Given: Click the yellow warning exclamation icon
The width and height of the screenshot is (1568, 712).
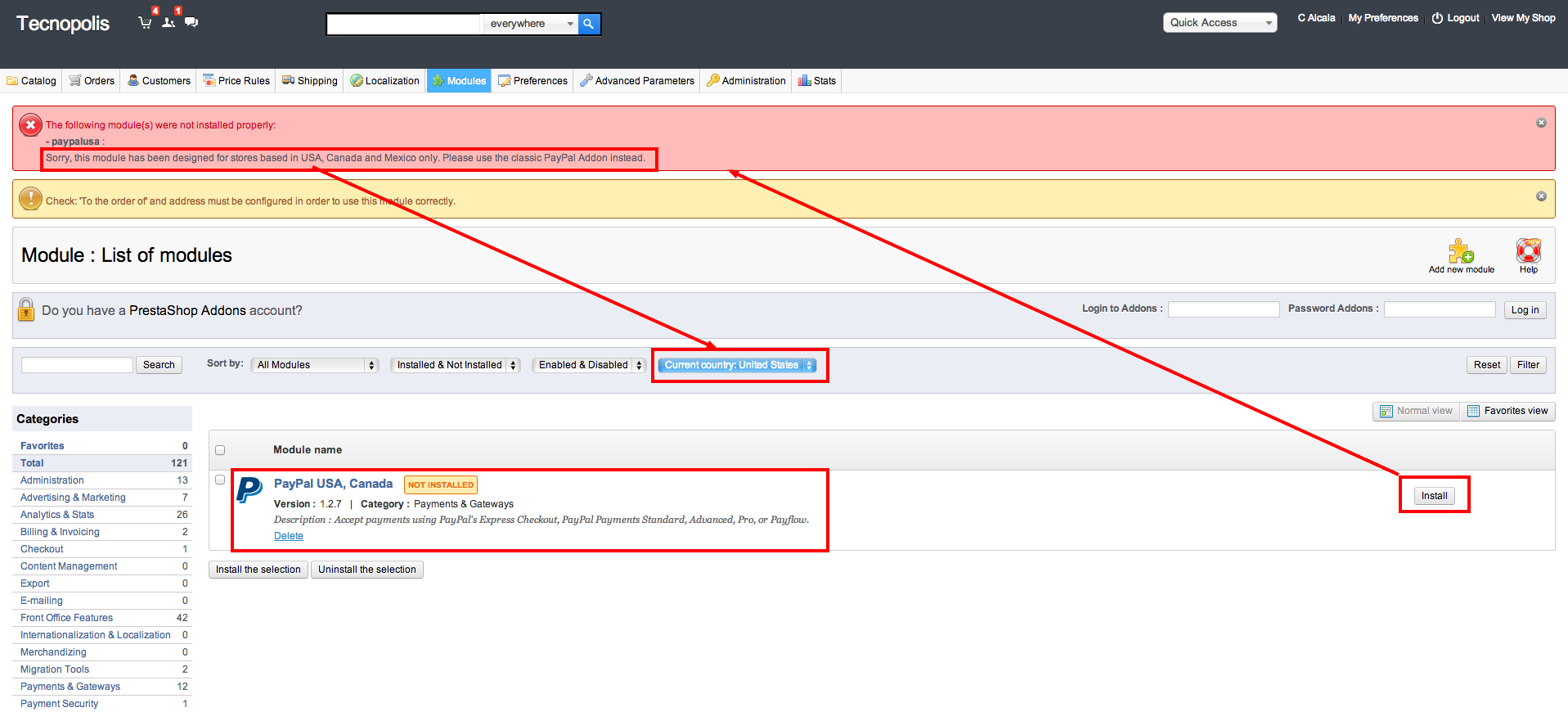Looking at the screenshot, I should tap(30, 199).
